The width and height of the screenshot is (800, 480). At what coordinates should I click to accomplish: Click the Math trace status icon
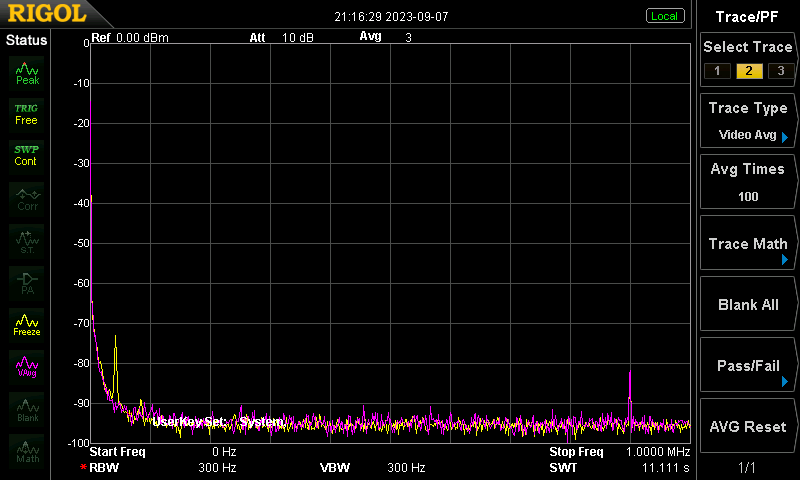pyautogui.click(x=27, y=451)
